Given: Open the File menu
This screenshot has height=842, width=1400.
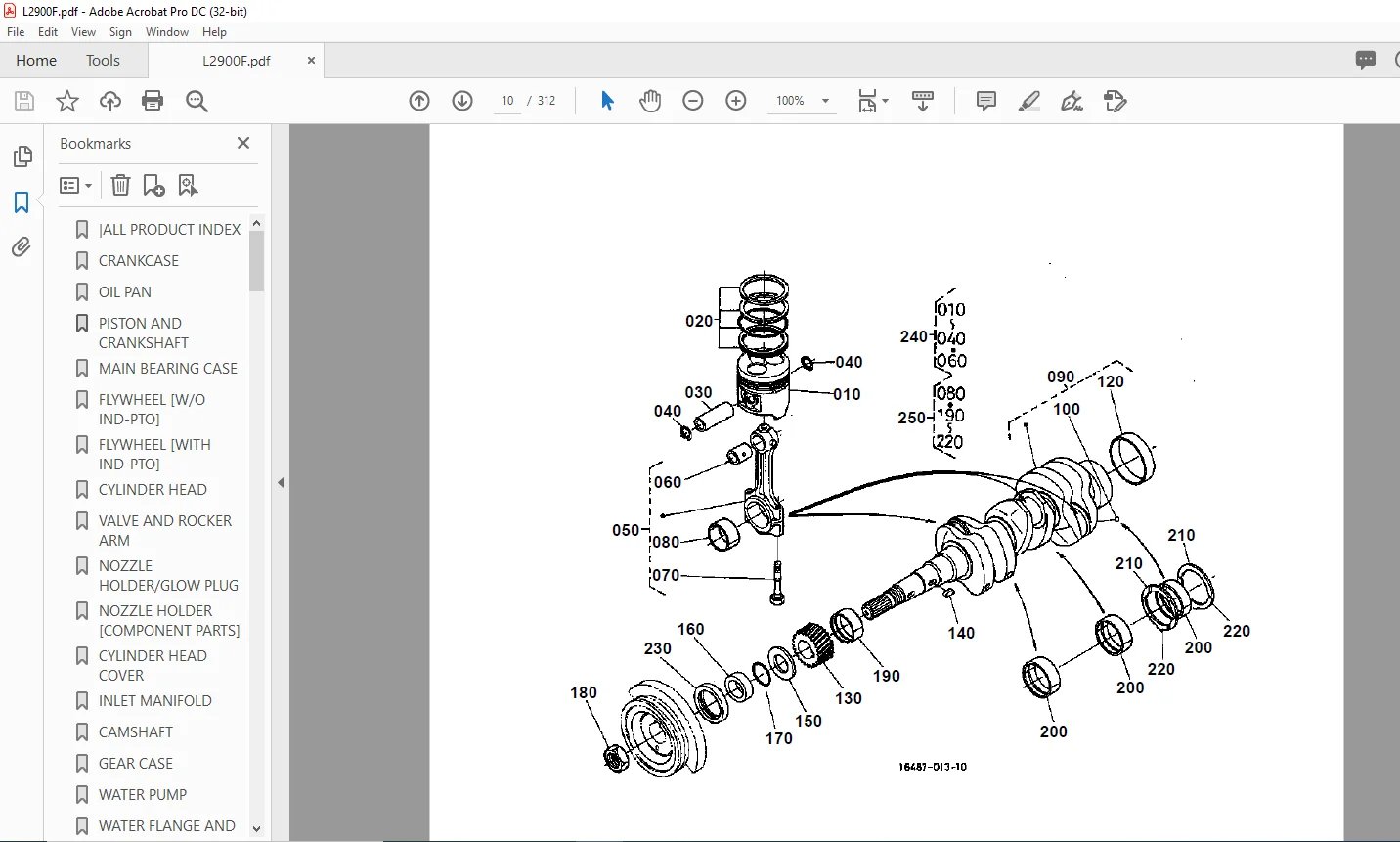Looking at the screenshot, I should click(x=16, y=31).
